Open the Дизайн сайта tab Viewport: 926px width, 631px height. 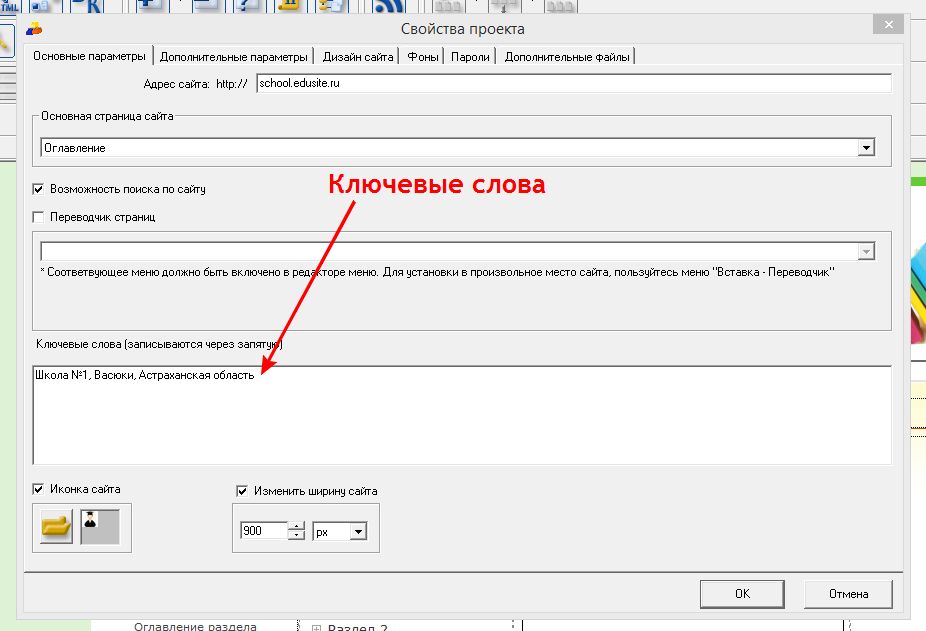point(357,57)
